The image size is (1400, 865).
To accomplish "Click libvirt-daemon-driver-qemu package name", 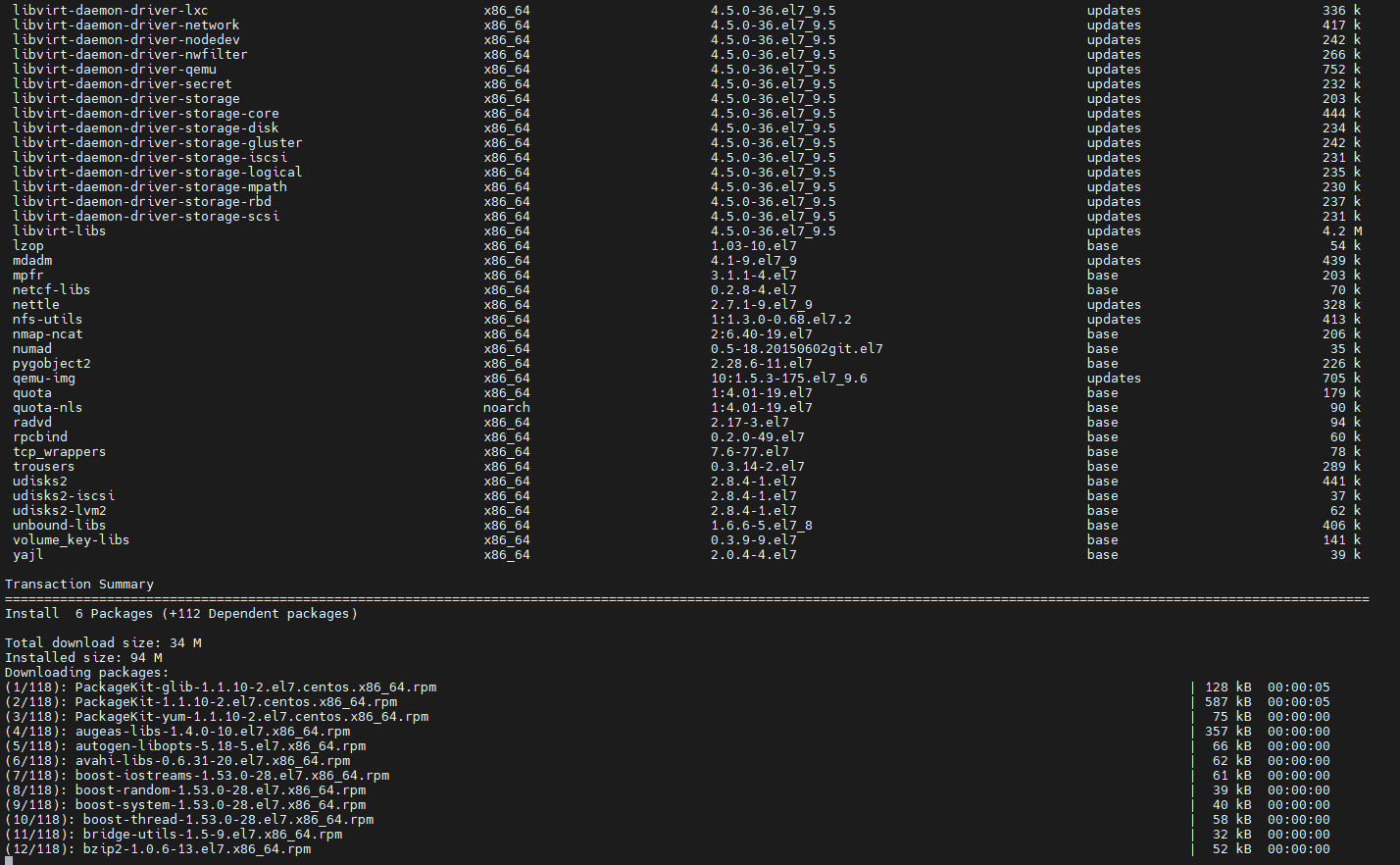I will point(114,70).
